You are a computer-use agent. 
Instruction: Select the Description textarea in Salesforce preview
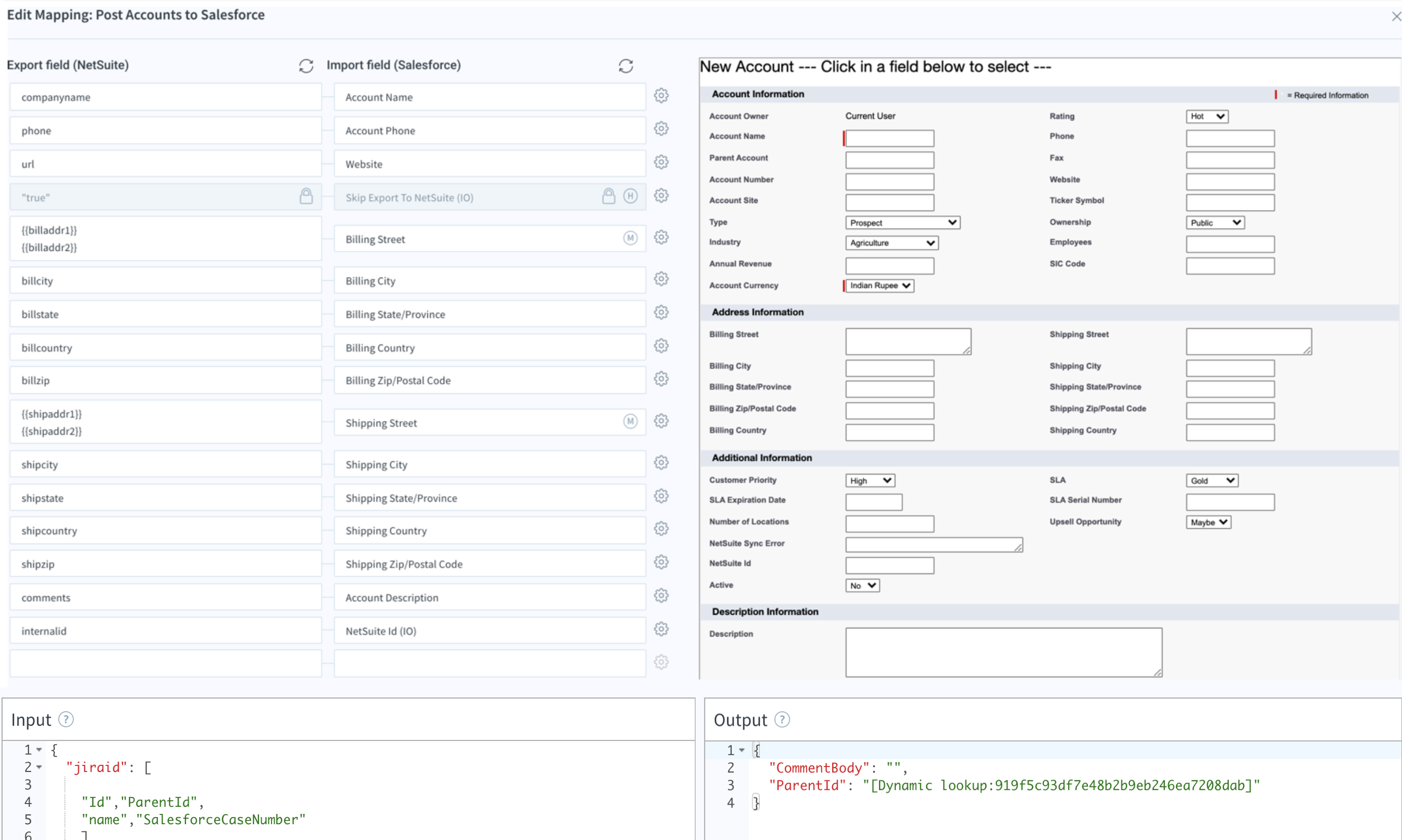point(1004,652)
